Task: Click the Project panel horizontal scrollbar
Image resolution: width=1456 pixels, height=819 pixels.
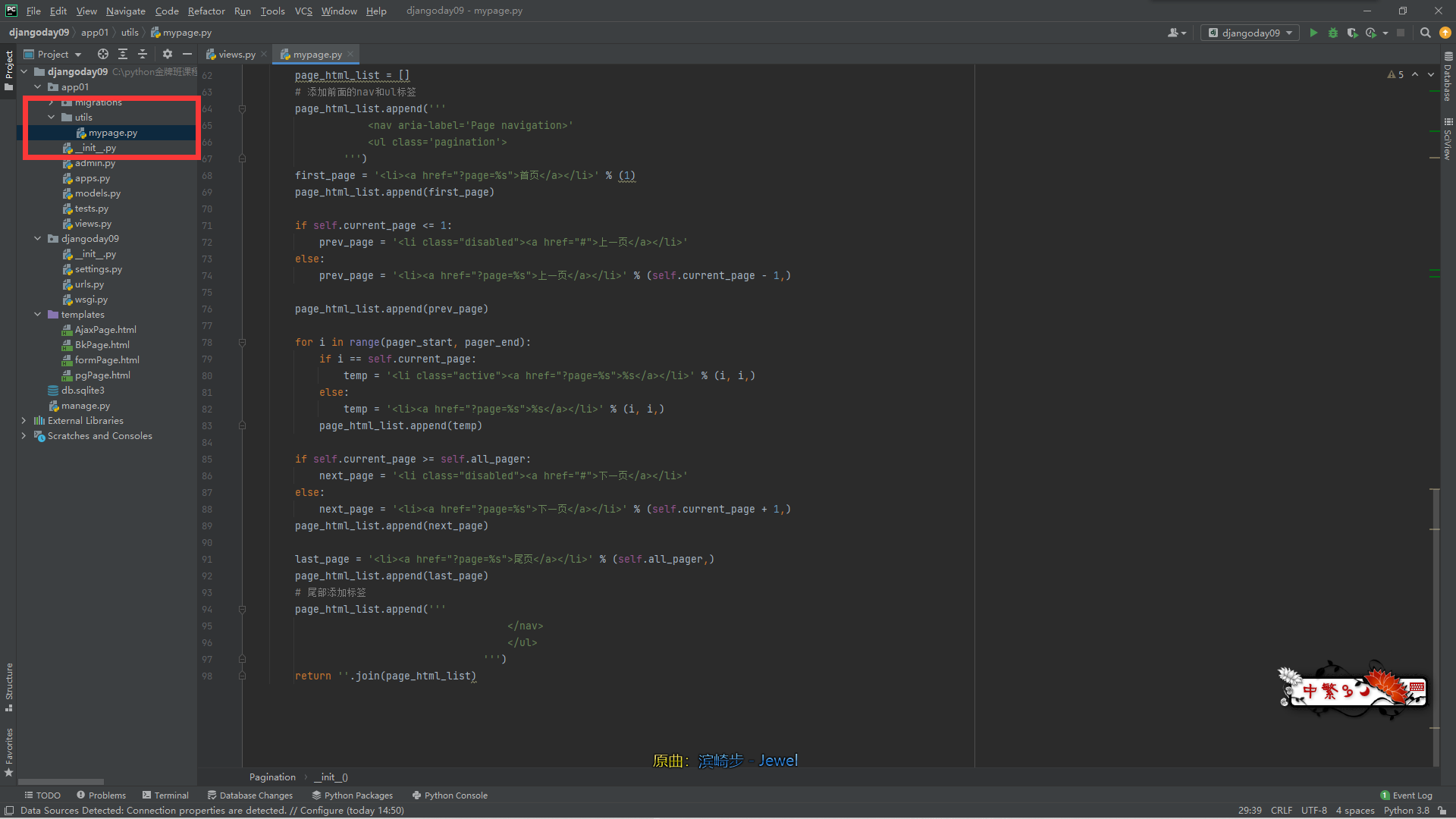Action: point(61,781)
